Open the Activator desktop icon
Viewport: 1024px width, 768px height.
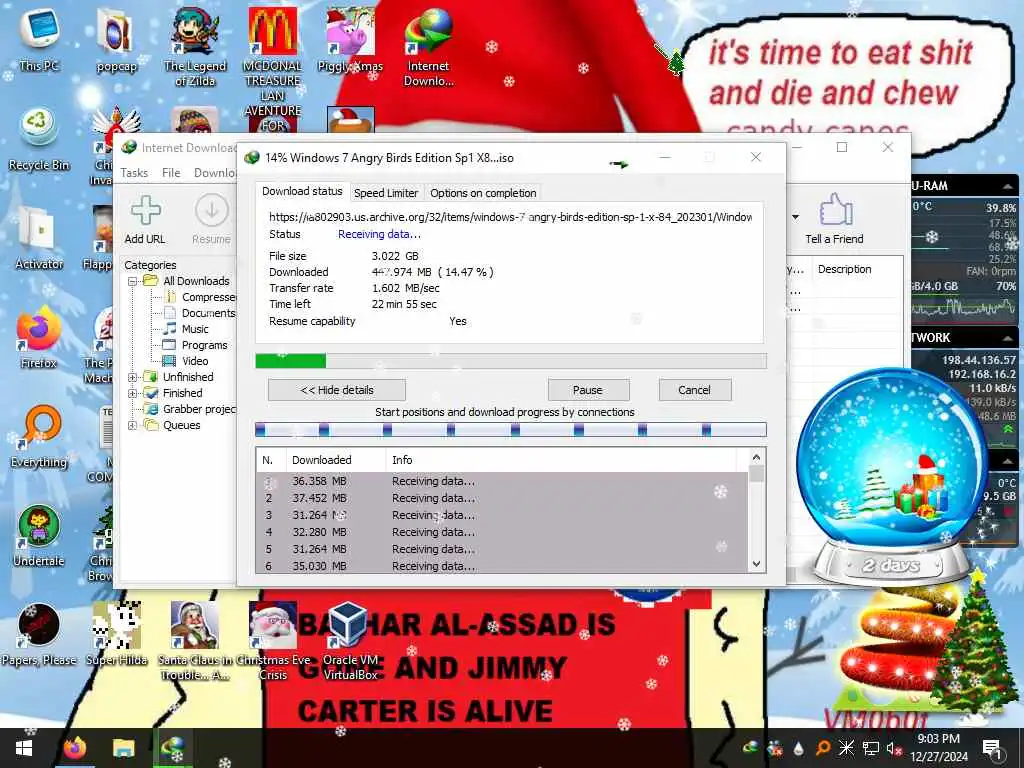[x=39, y=238]
